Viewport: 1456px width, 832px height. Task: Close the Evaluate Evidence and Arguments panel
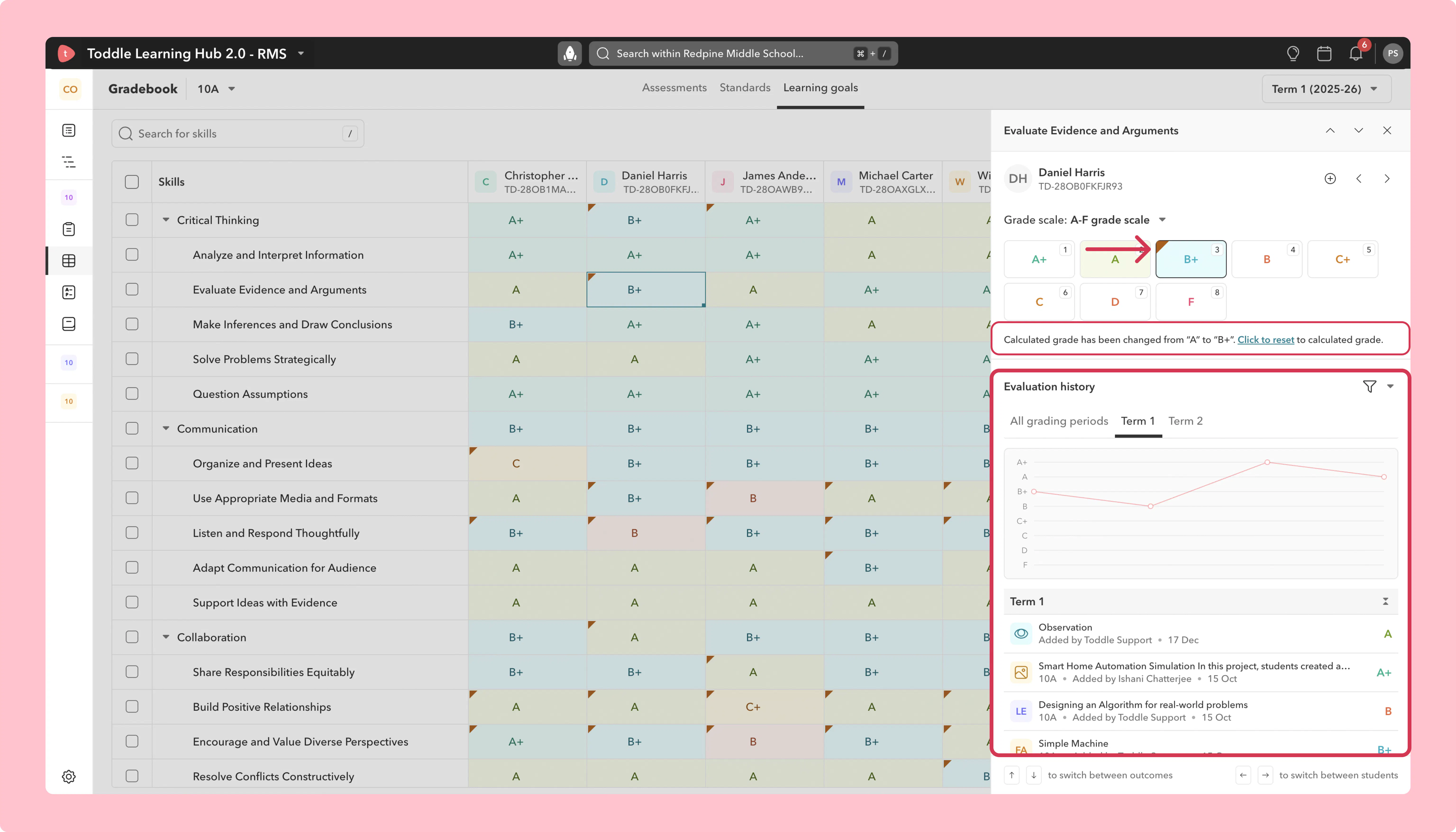(1387, 130)
